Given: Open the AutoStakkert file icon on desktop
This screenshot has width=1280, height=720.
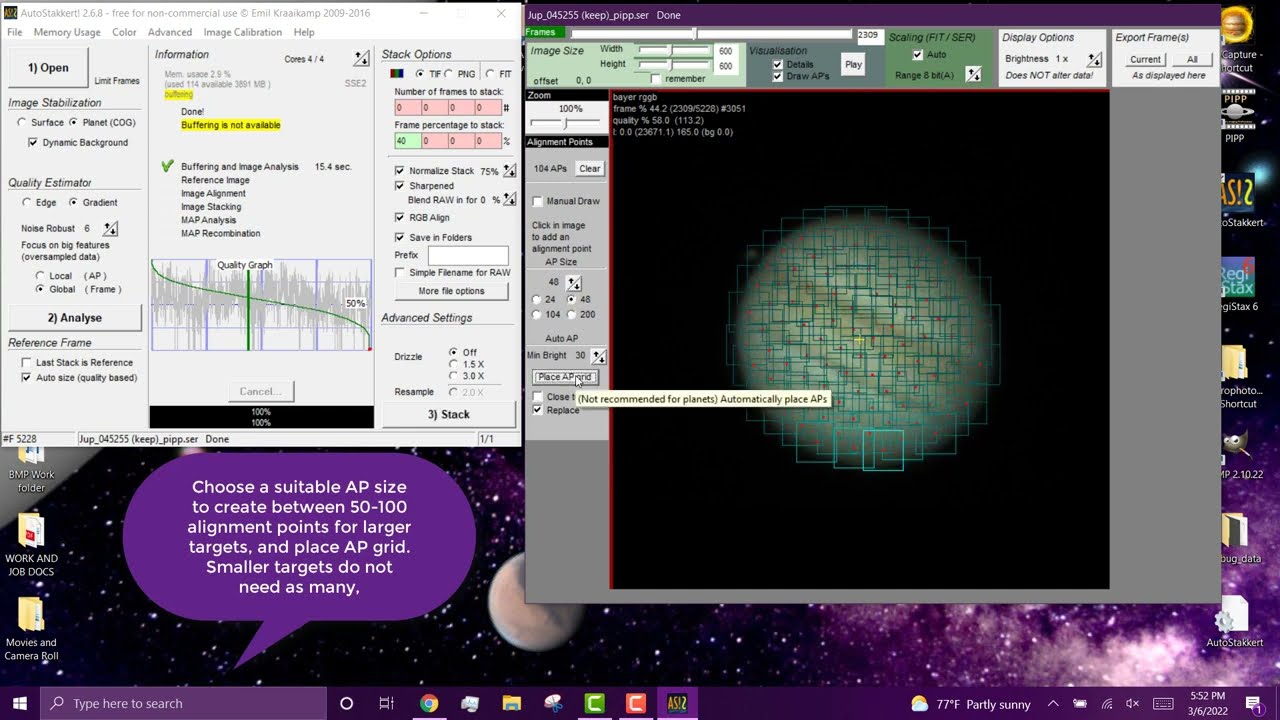Looking at the screenshot, I should (1235, 622).
